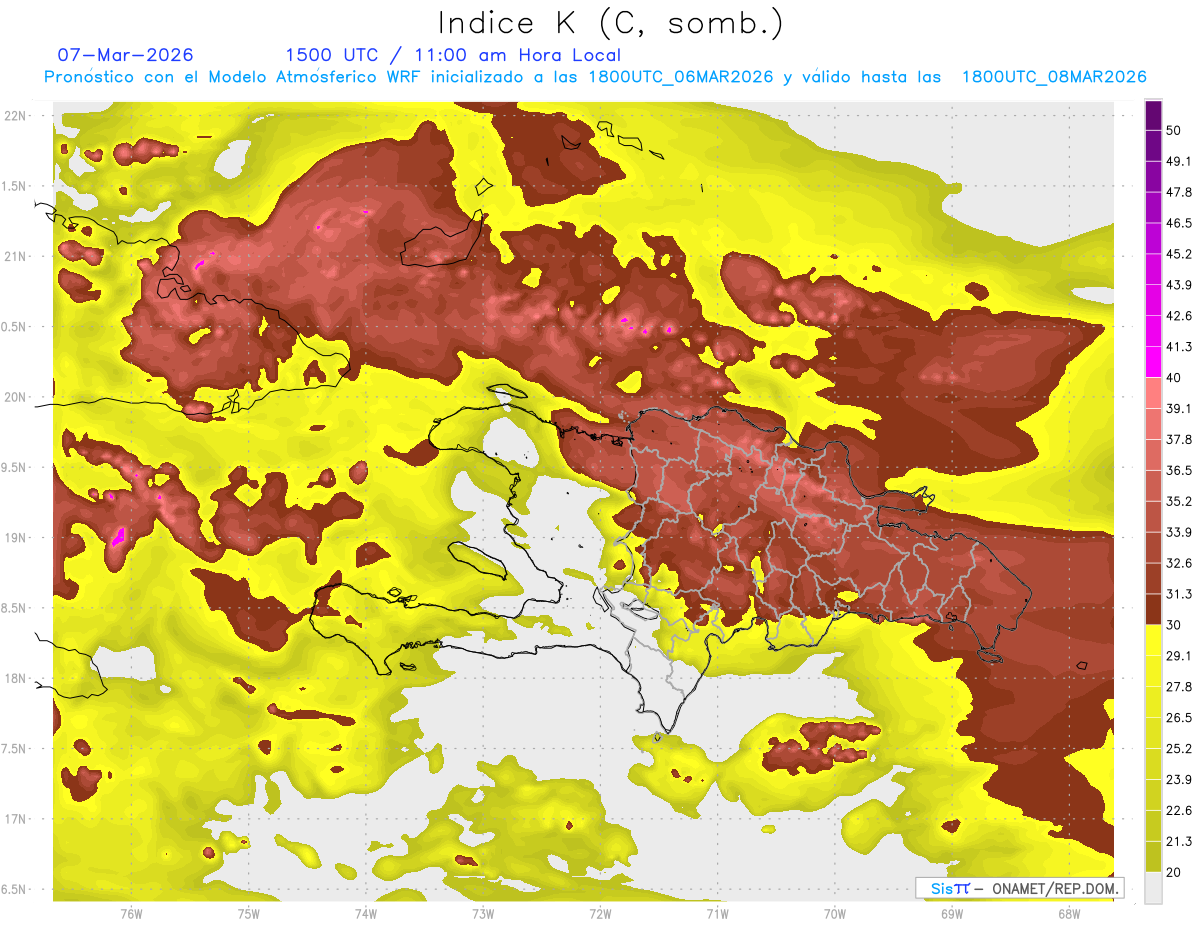Click the "20" colorbar value
Viewport: 1200px width, 927px height.
[x=1173, y=872]
